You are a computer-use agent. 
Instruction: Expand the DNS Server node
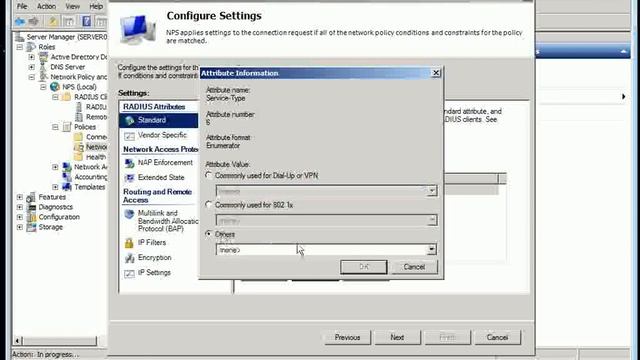(x=31, y=67)
